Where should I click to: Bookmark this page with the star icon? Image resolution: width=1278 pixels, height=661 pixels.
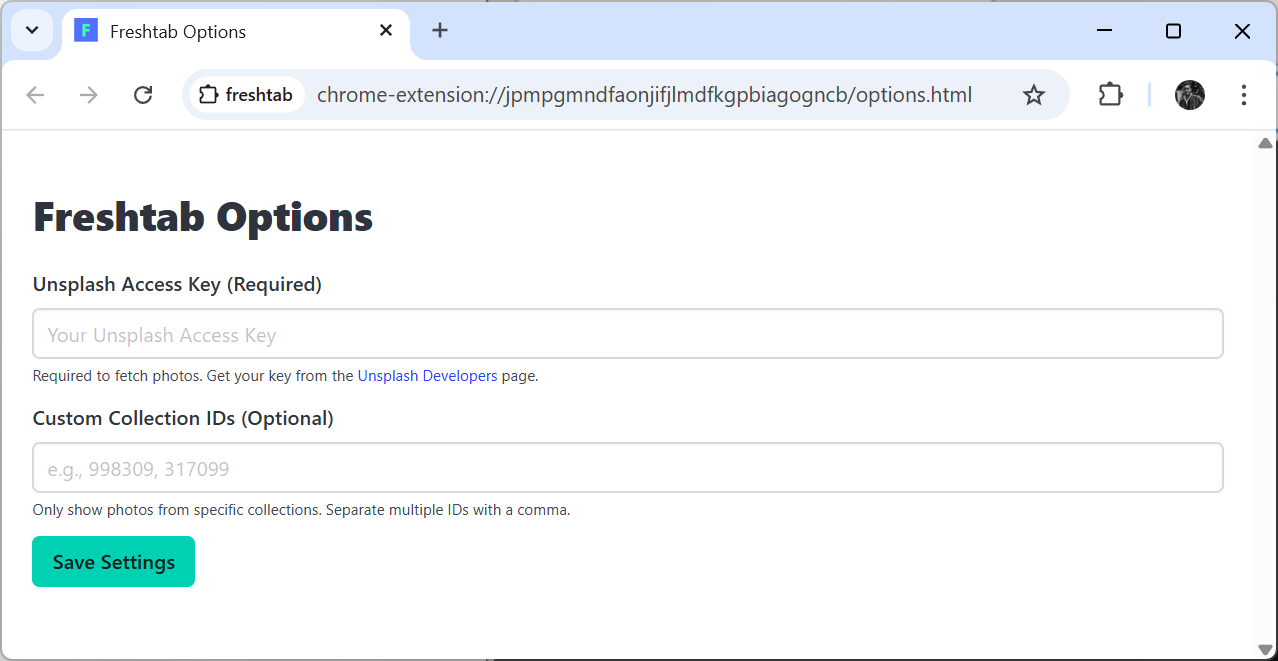click(x=1033, y=95)
